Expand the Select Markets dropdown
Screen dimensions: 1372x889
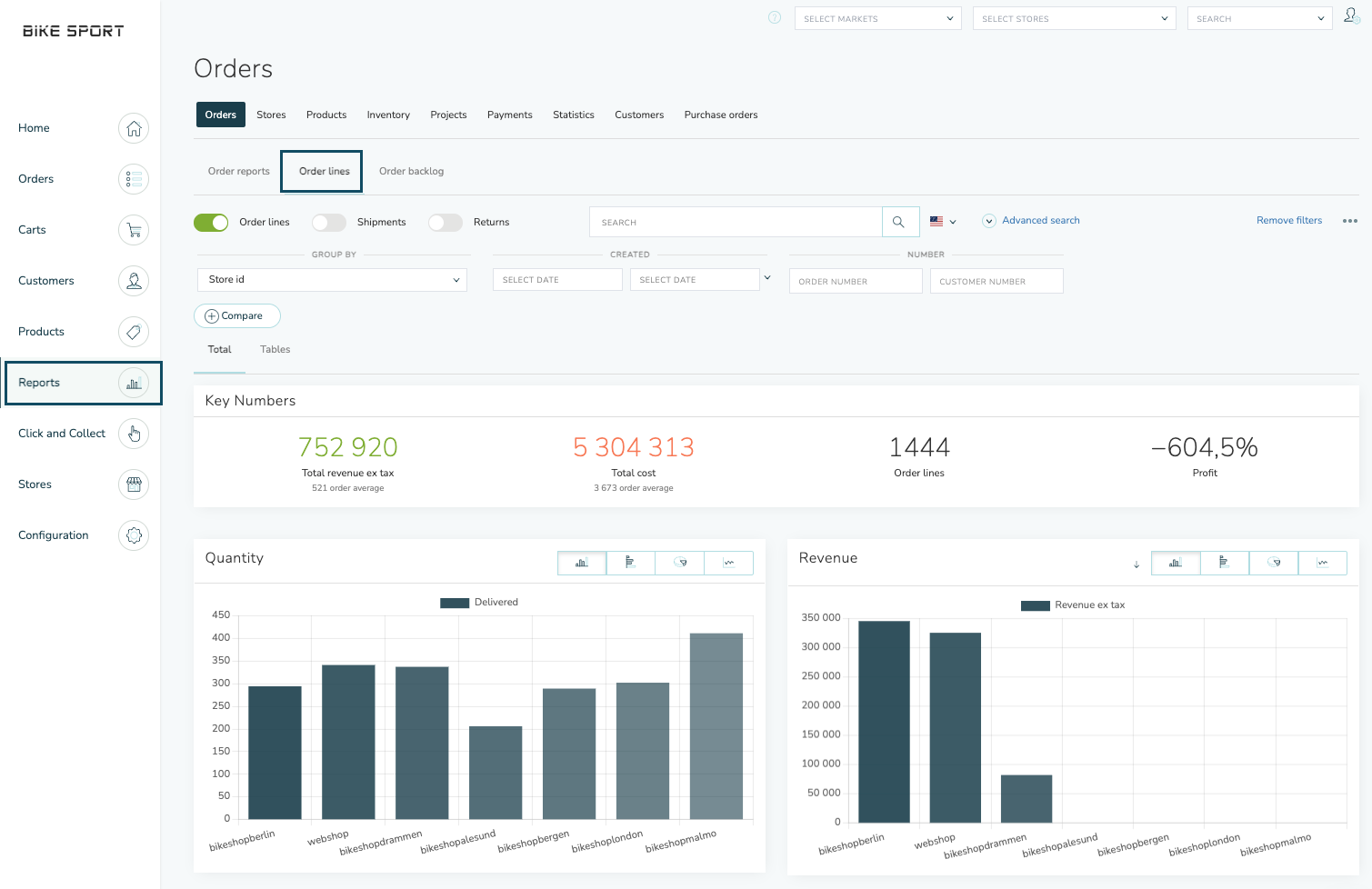(x=877, y=18)
